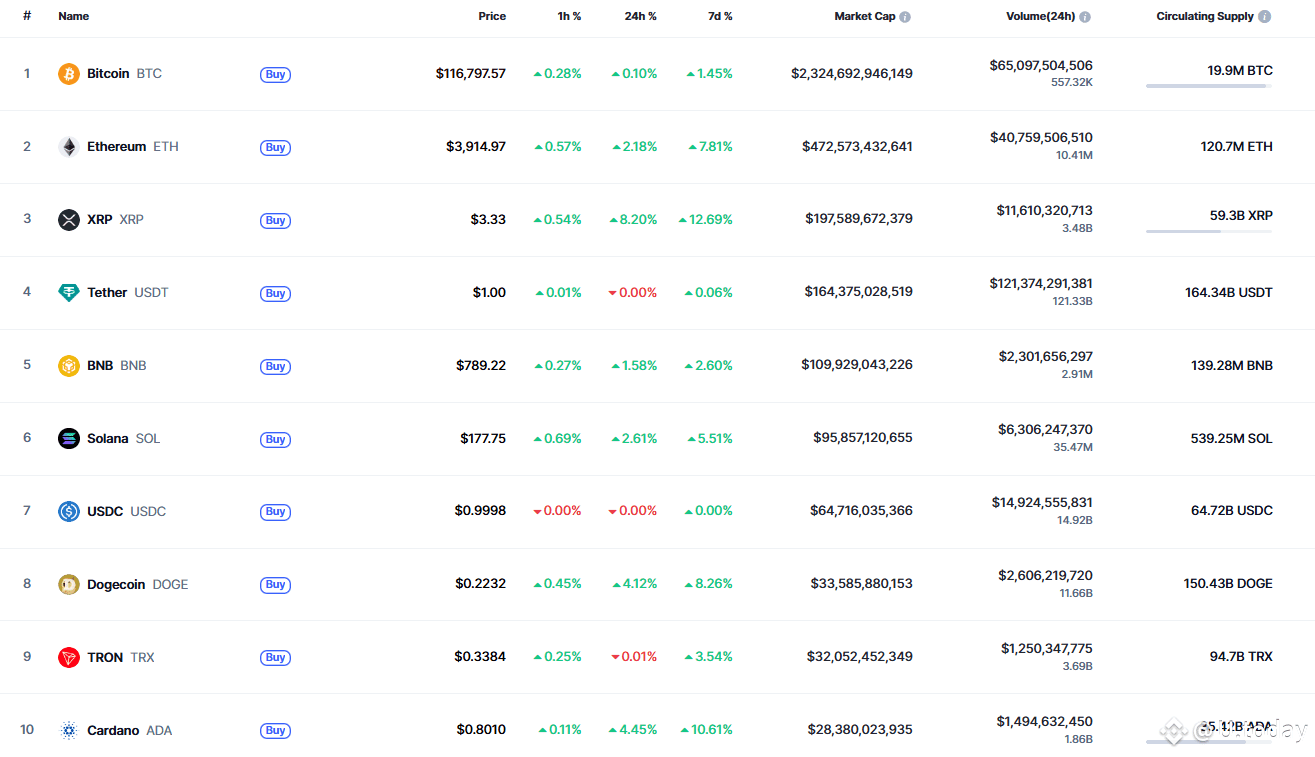
Task: Click the Buy button for XRP
Action: (x=276, y=220)
